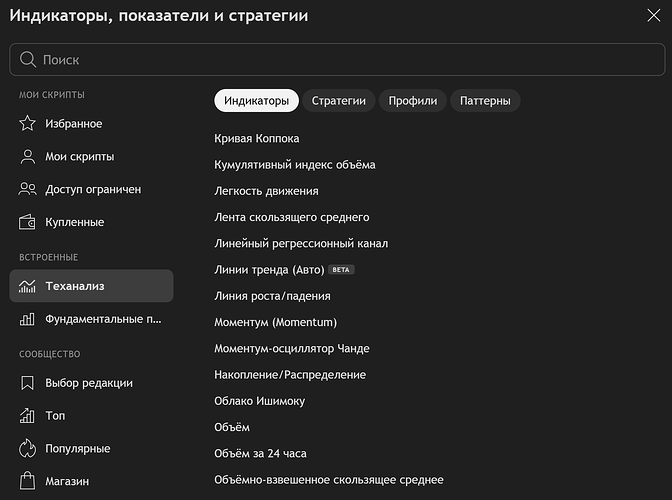
Task: Click the star icon beside Избранное
Action: 28,124
